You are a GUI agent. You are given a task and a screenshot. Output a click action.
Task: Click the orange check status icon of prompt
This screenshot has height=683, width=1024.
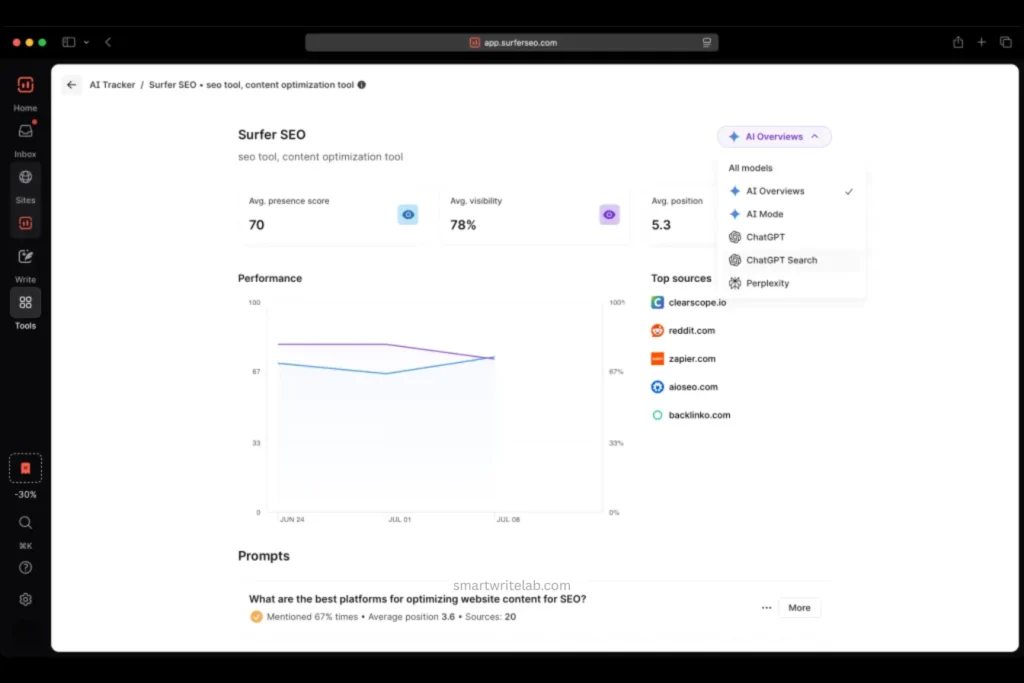click(256, 616)
